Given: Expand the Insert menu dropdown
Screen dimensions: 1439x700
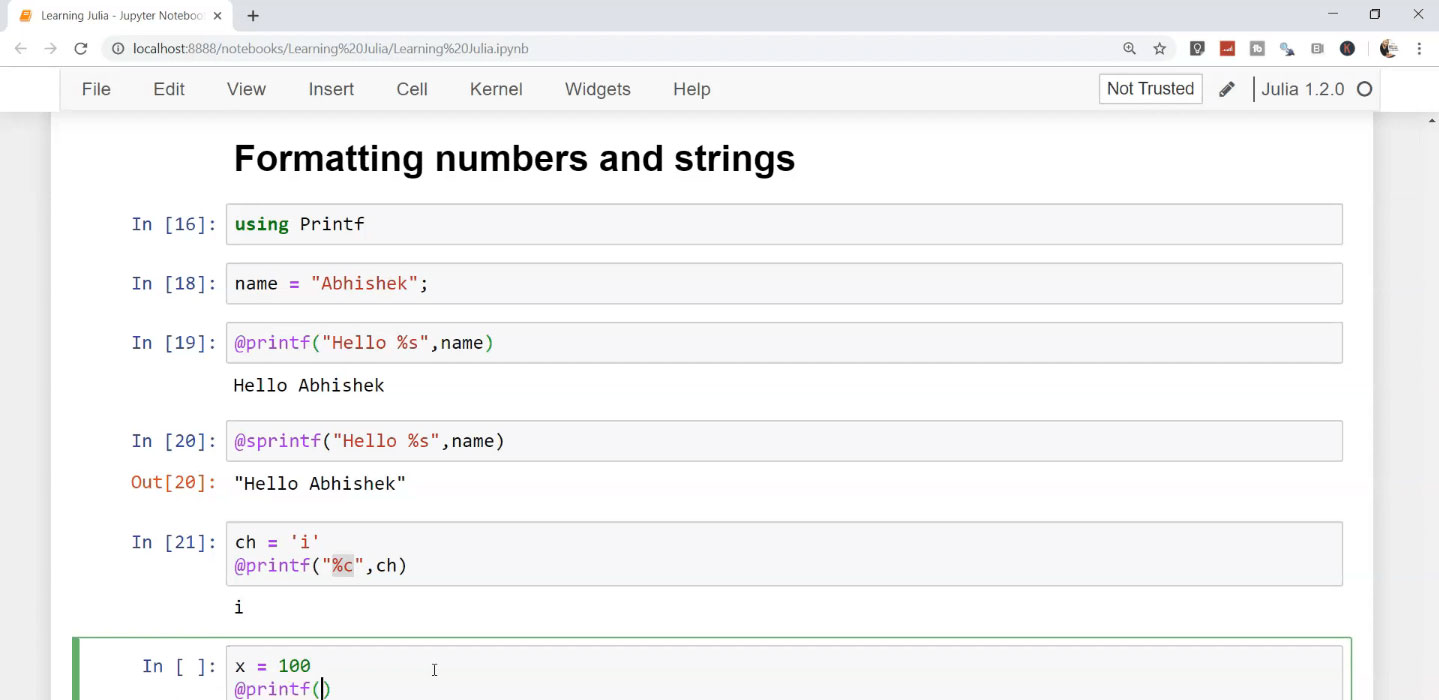Looking at the screenshot, I should pos(331,89).
